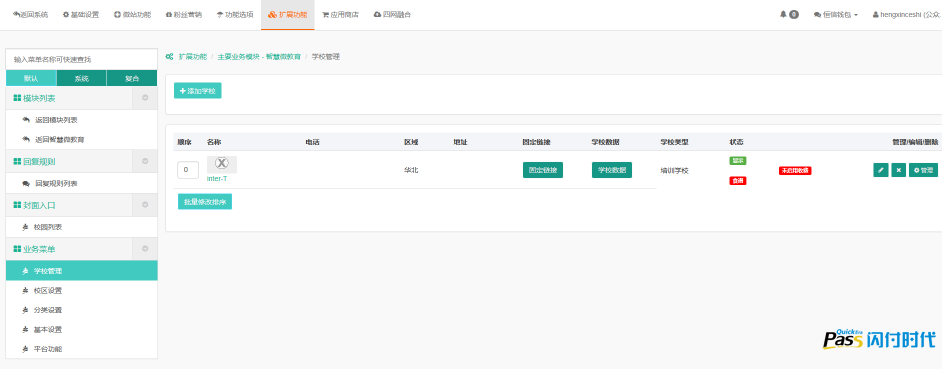Open 四网融合 in the top navigation

392,14
